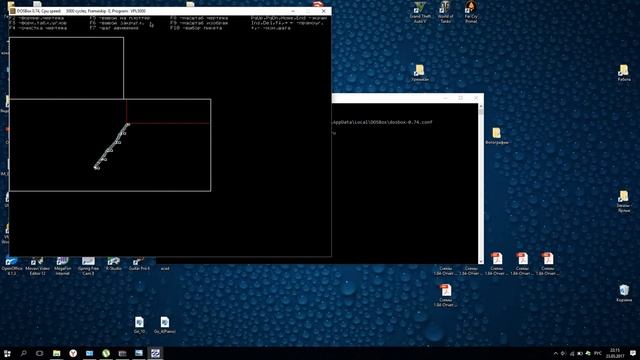The image size is (640, 360).
Task: Launch iSpring Free Cam 8 shortcut
Action: click(x=88, y=266)
